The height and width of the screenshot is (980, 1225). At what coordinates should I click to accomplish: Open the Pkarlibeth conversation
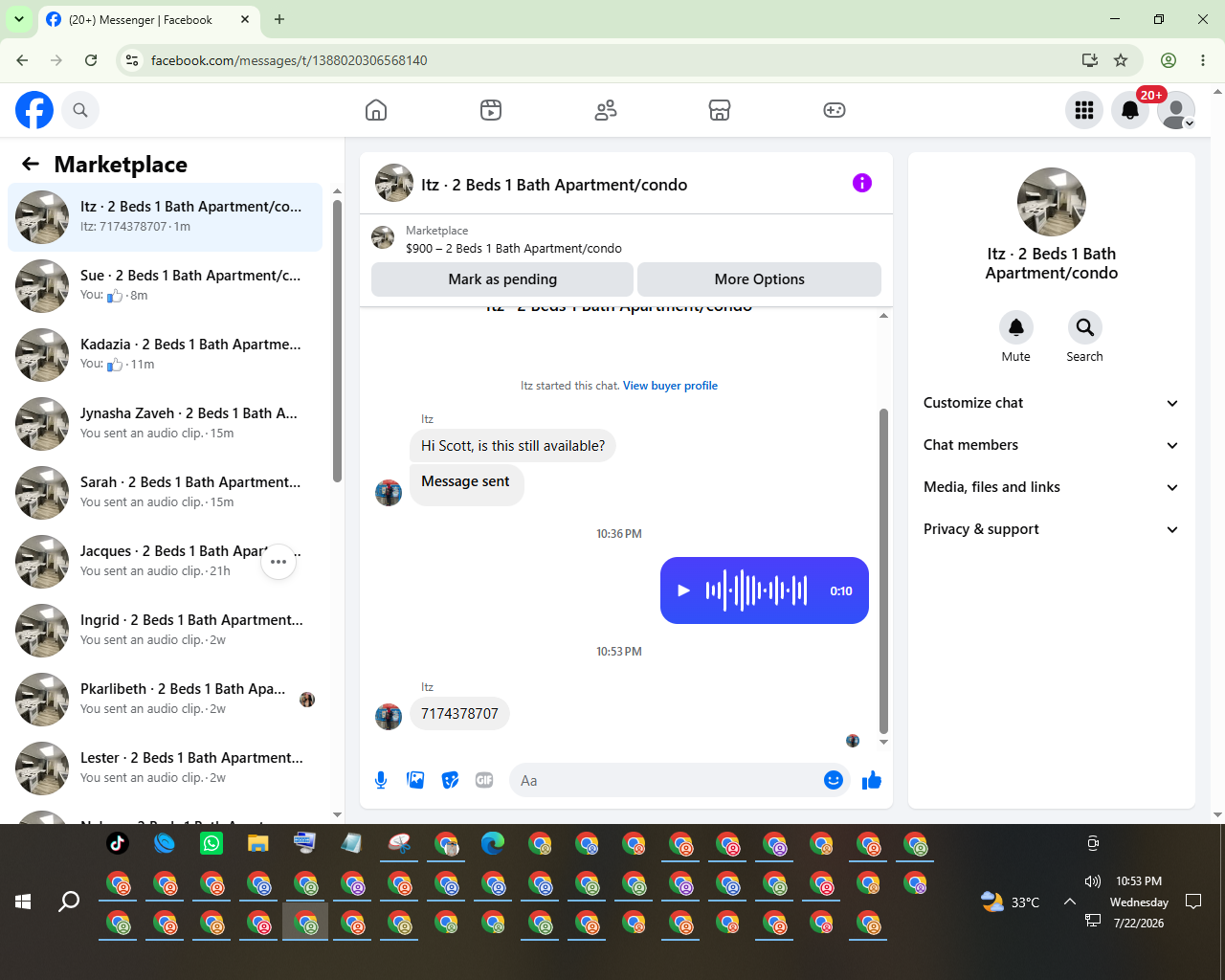[166, 700]
